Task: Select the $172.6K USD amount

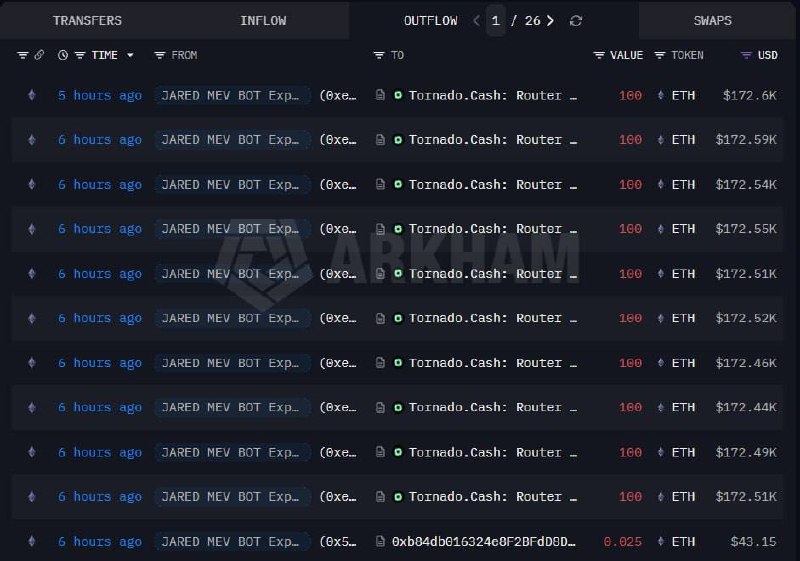Action: coord(749,95)
